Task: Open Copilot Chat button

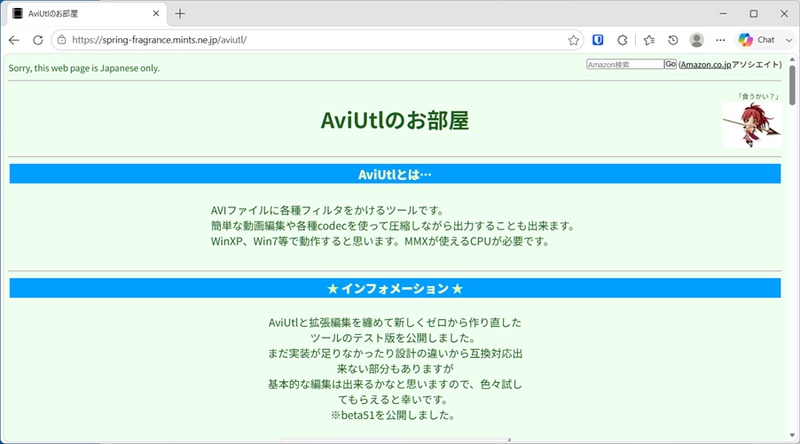Action: pyautogui.click(x=757, y=40)
